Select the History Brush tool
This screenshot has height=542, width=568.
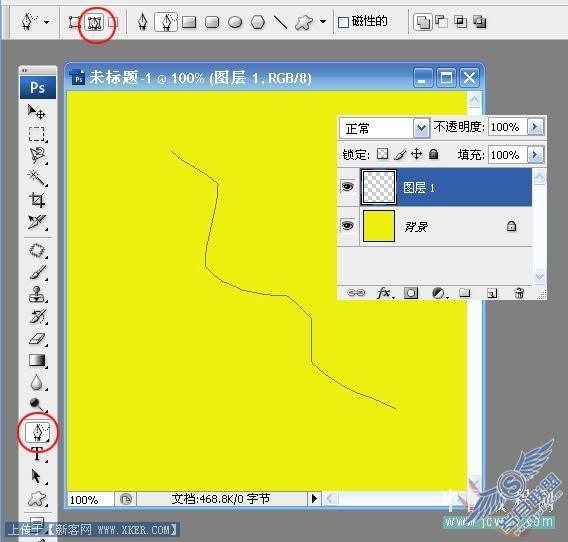(37, 316)
